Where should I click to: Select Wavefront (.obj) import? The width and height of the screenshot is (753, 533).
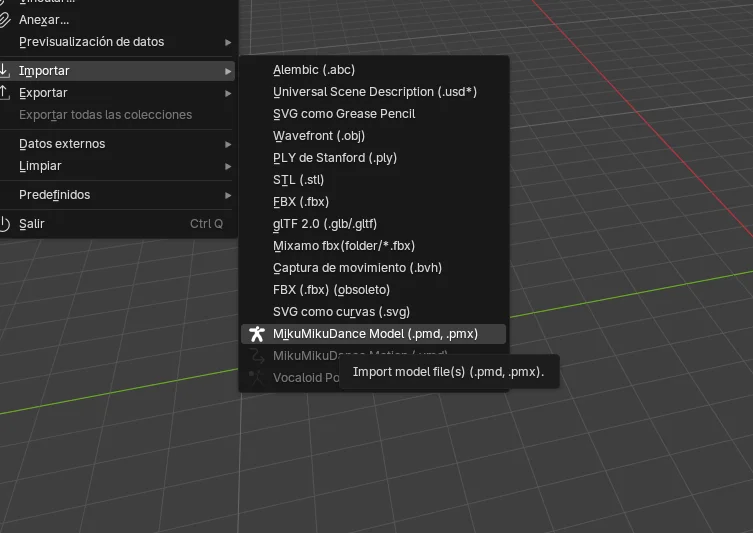(374, 136)
